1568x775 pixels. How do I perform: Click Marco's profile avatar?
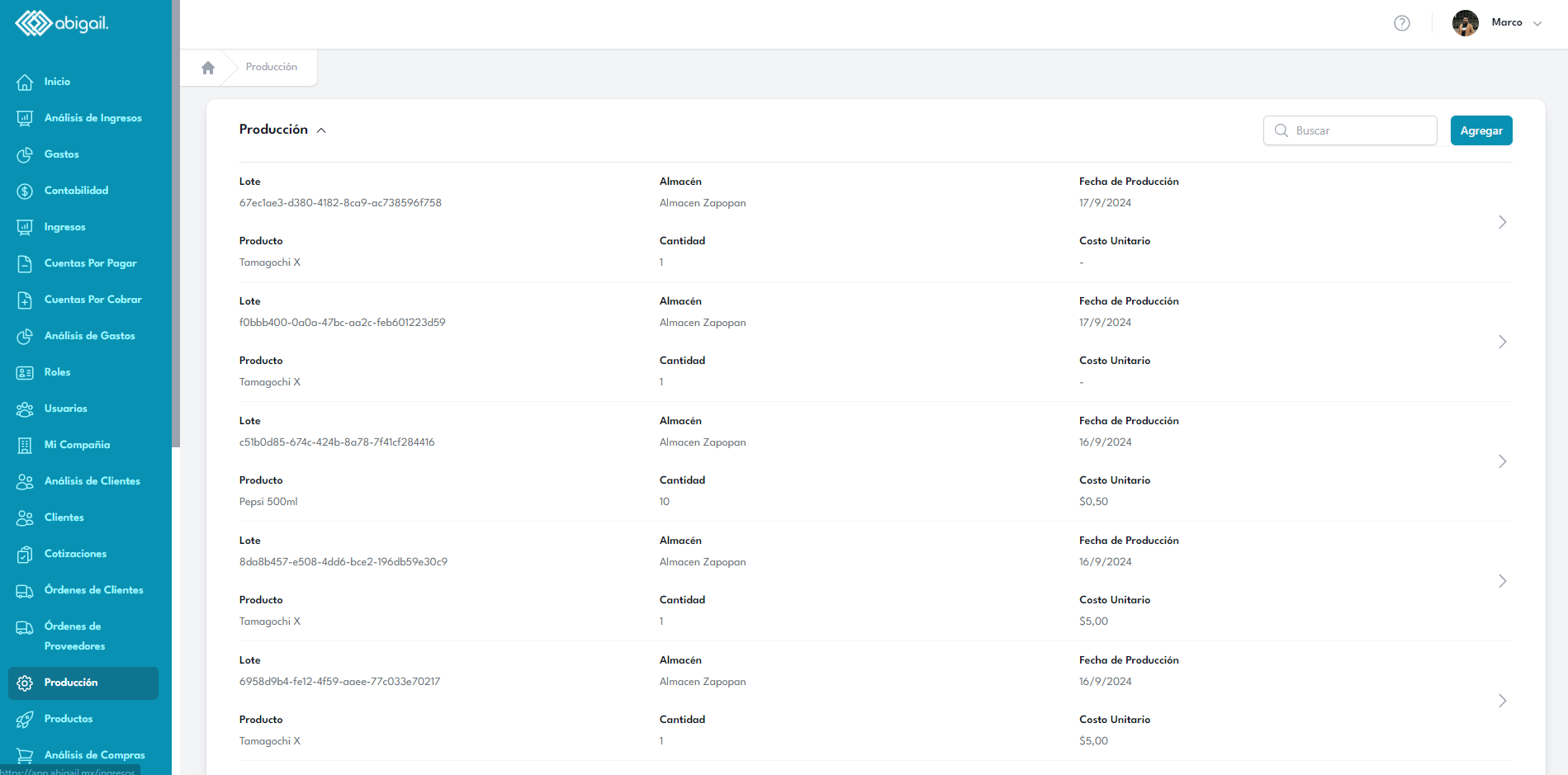pyautogui.click(x=1465, y=23)
